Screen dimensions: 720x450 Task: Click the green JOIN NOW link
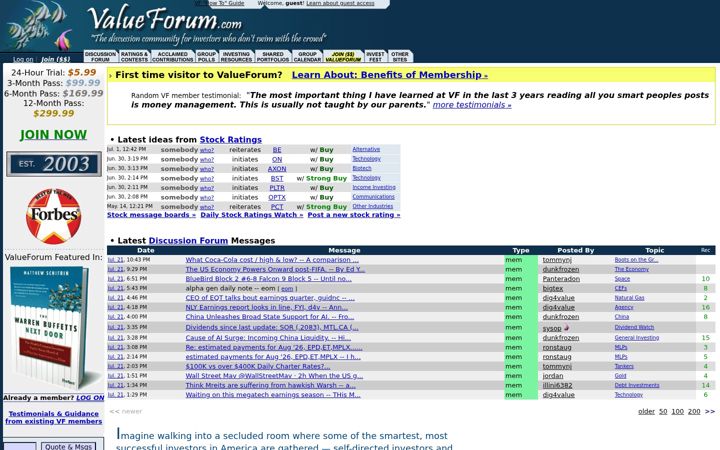click(53, 135)
